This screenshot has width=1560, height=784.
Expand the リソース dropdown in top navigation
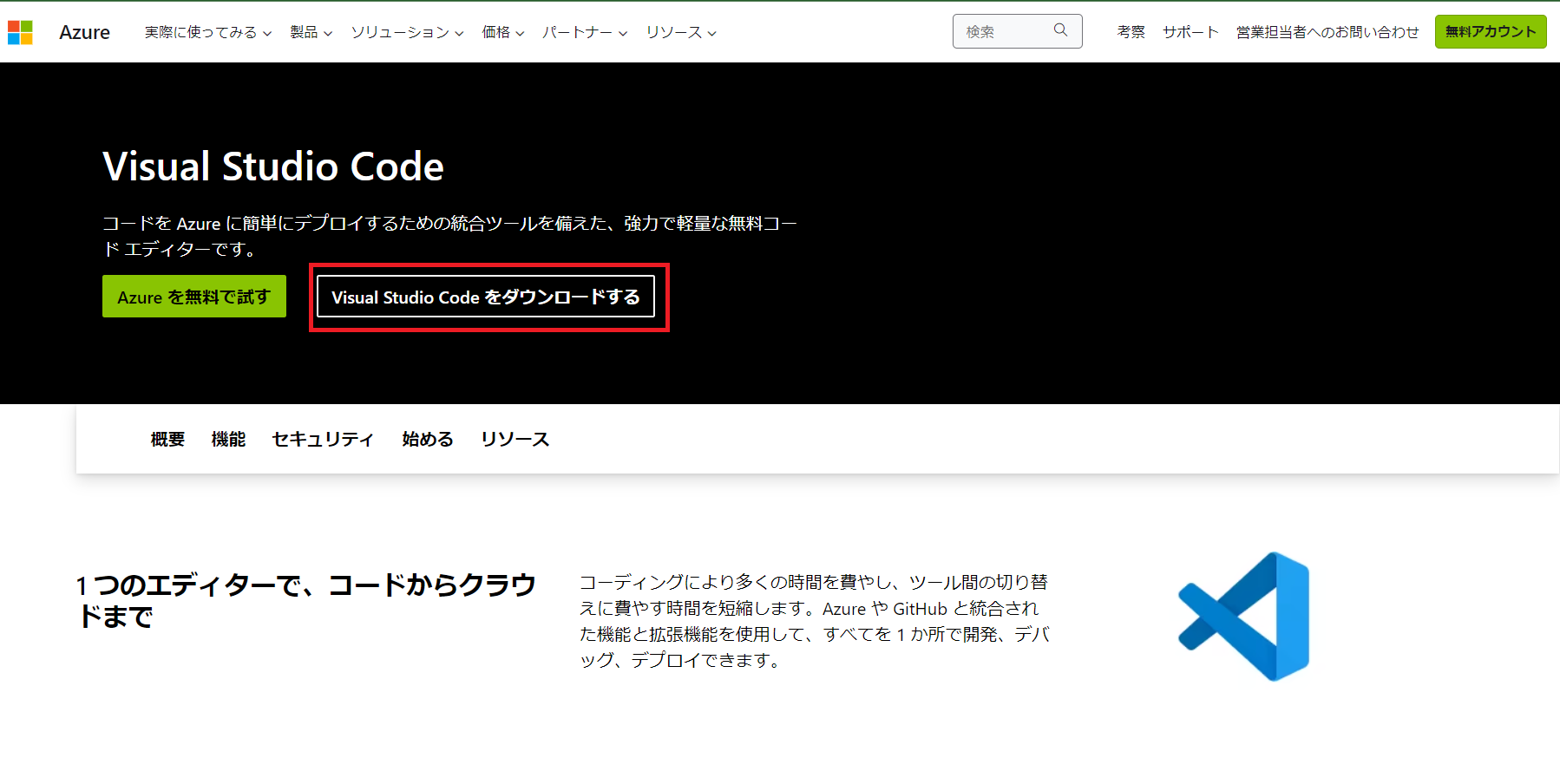coord(681,32)
